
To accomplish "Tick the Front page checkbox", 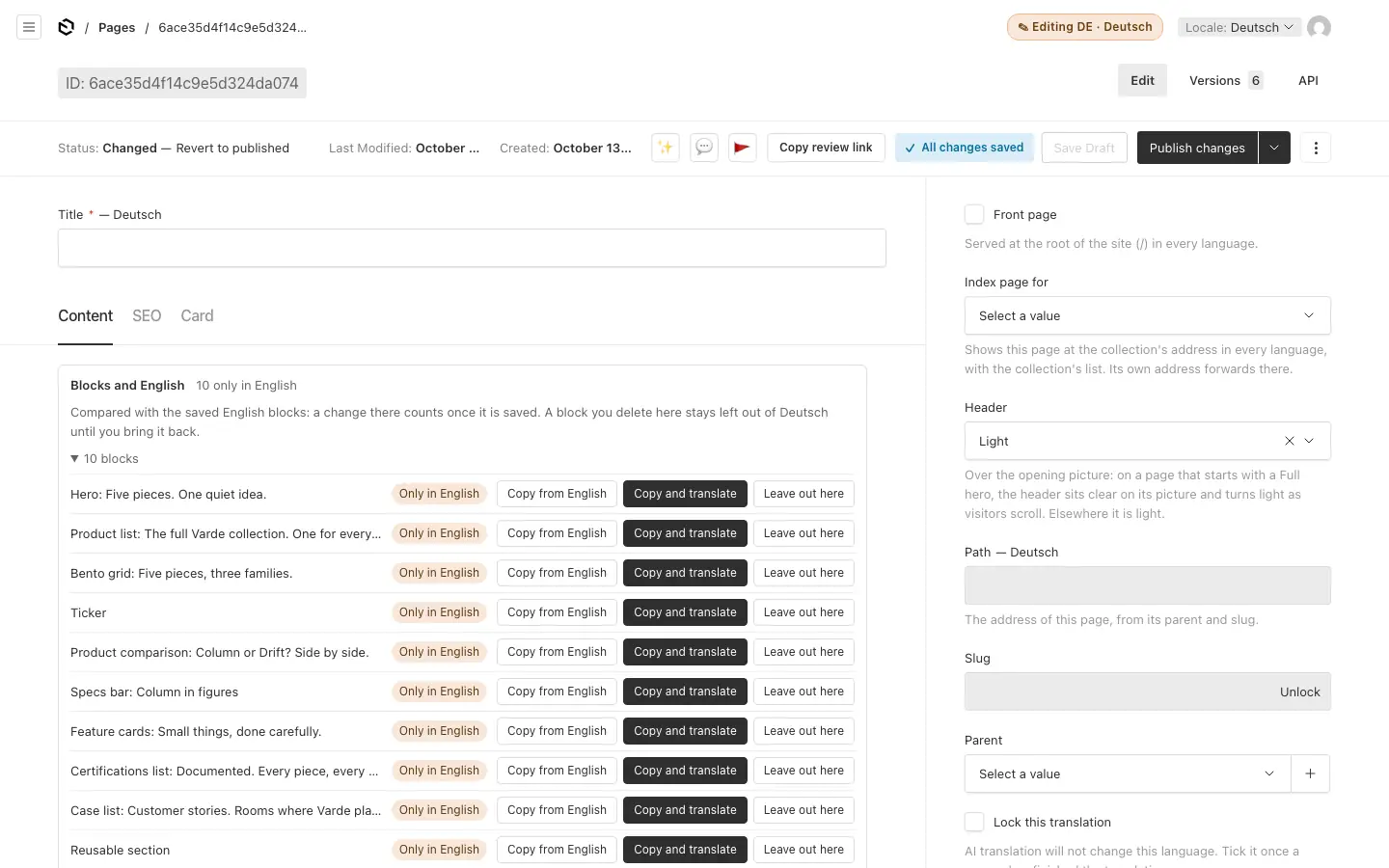I will coord(974,214).
